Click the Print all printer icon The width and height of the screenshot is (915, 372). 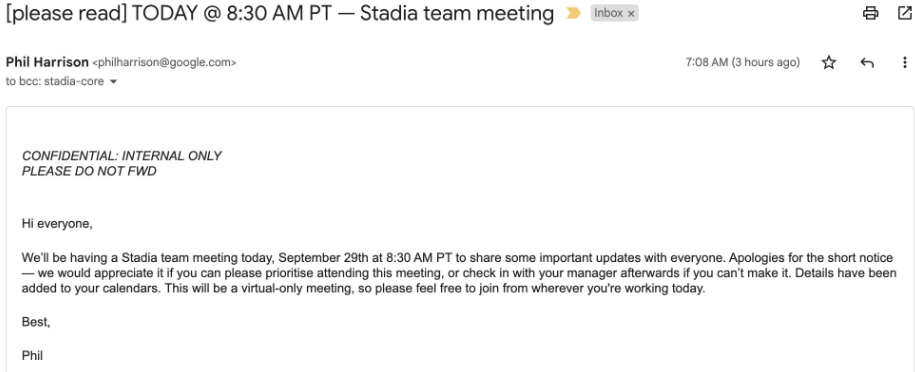point(870,13)
